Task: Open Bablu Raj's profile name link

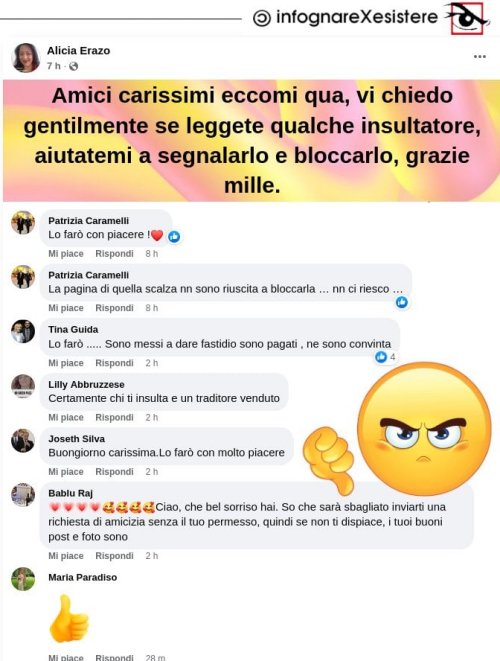Action: [x=70, y=493]
